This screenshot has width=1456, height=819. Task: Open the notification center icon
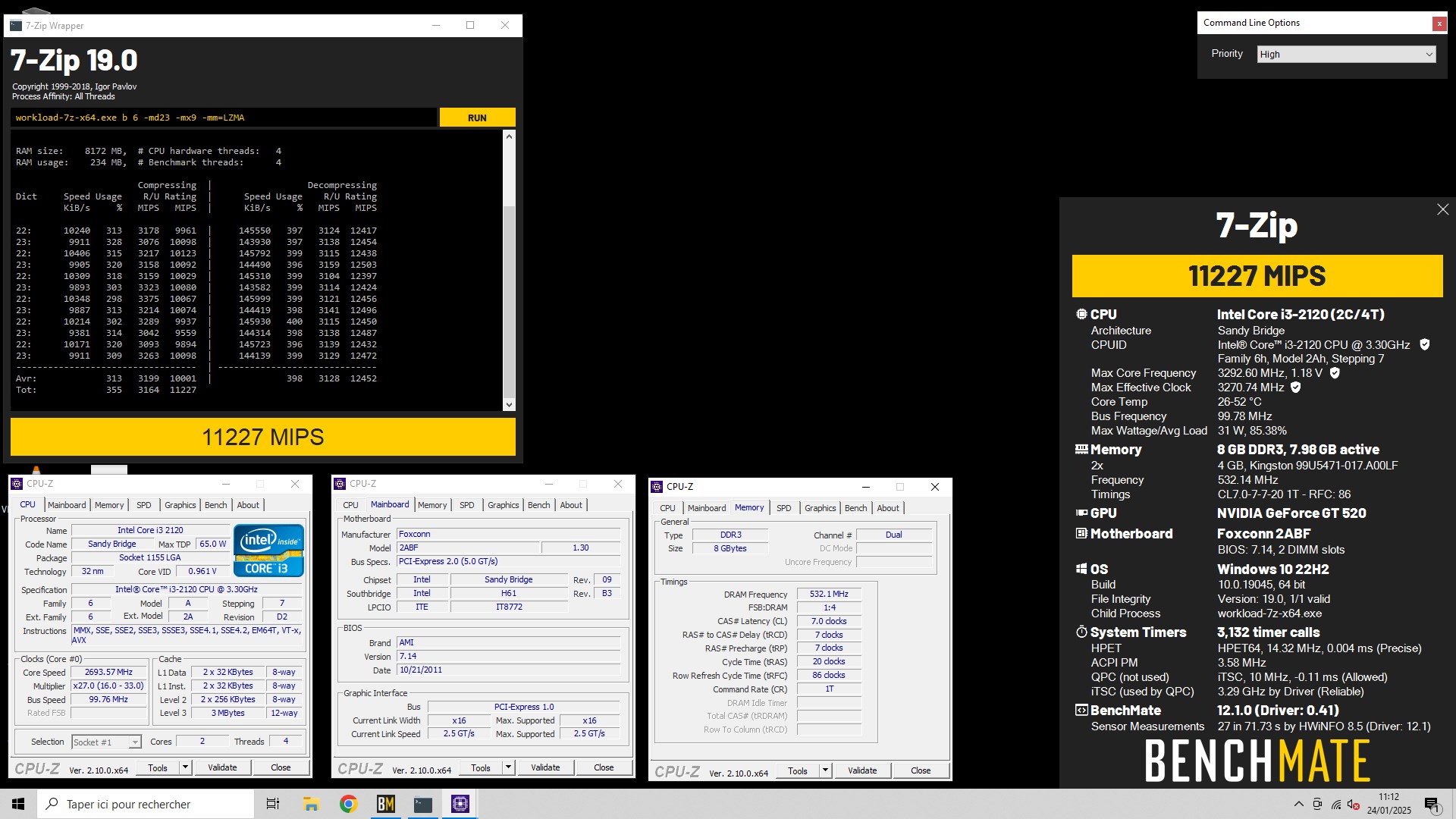[x=1432, y=805]
